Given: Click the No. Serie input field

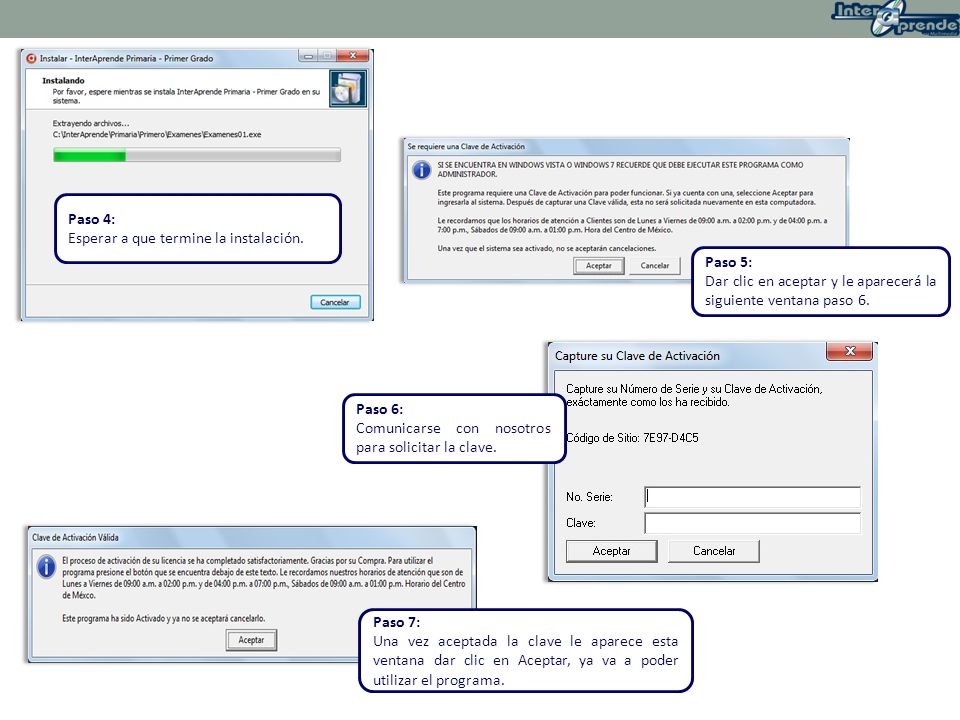Looking at the screenshot, I should (x=752, y=497).
